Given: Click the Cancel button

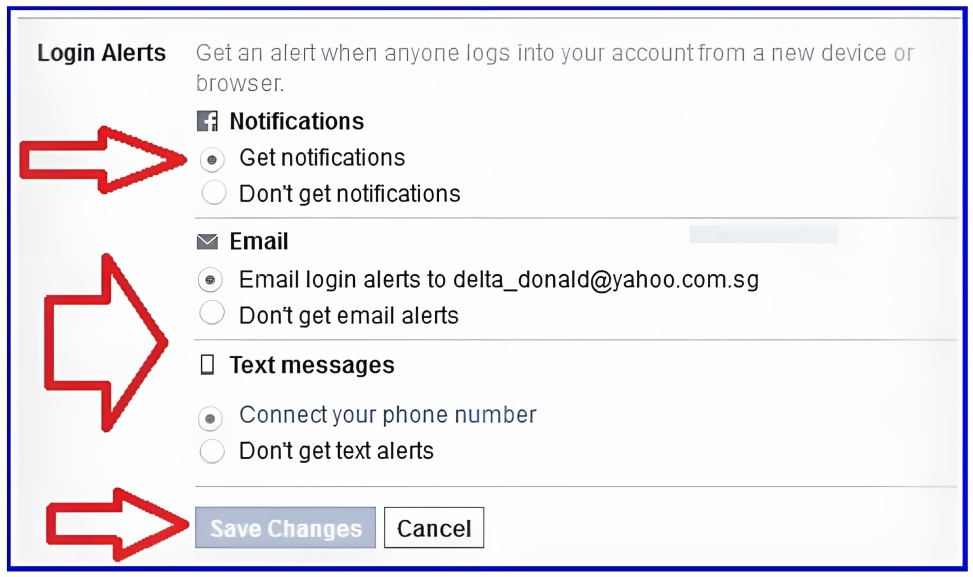Looking at the screenshot, I should (x=434, y=528).
